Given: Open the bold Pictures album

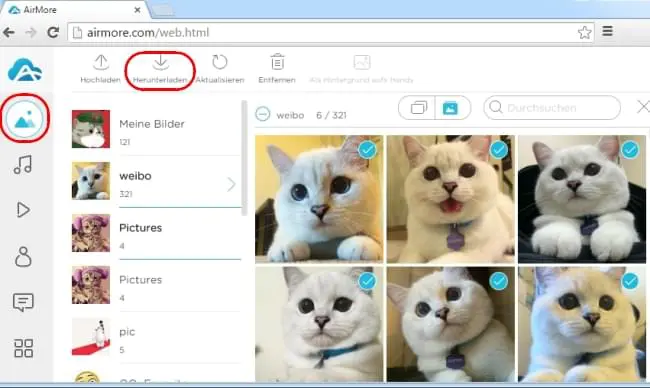Looking at the screenshot, I should [x=156, y=233].
